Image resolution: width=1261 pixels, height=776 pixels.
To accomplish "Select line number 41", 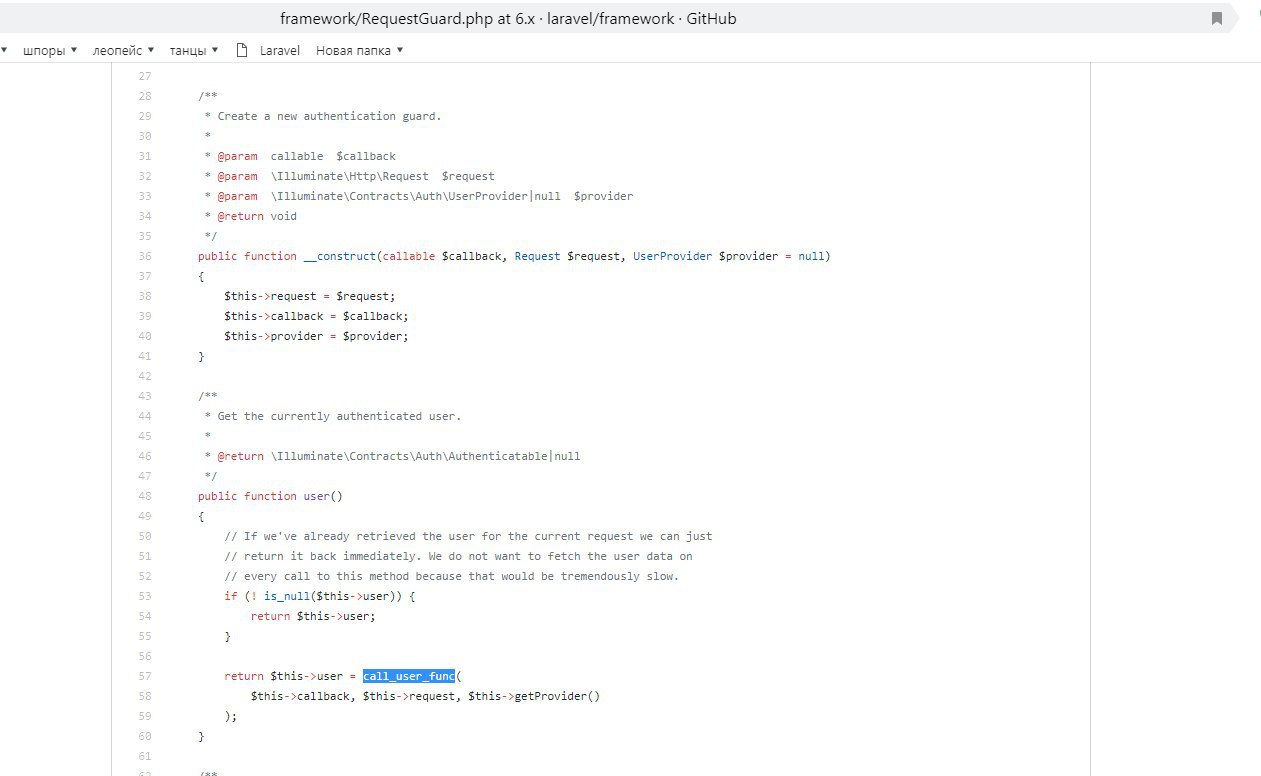I will (x=144, y=356).
